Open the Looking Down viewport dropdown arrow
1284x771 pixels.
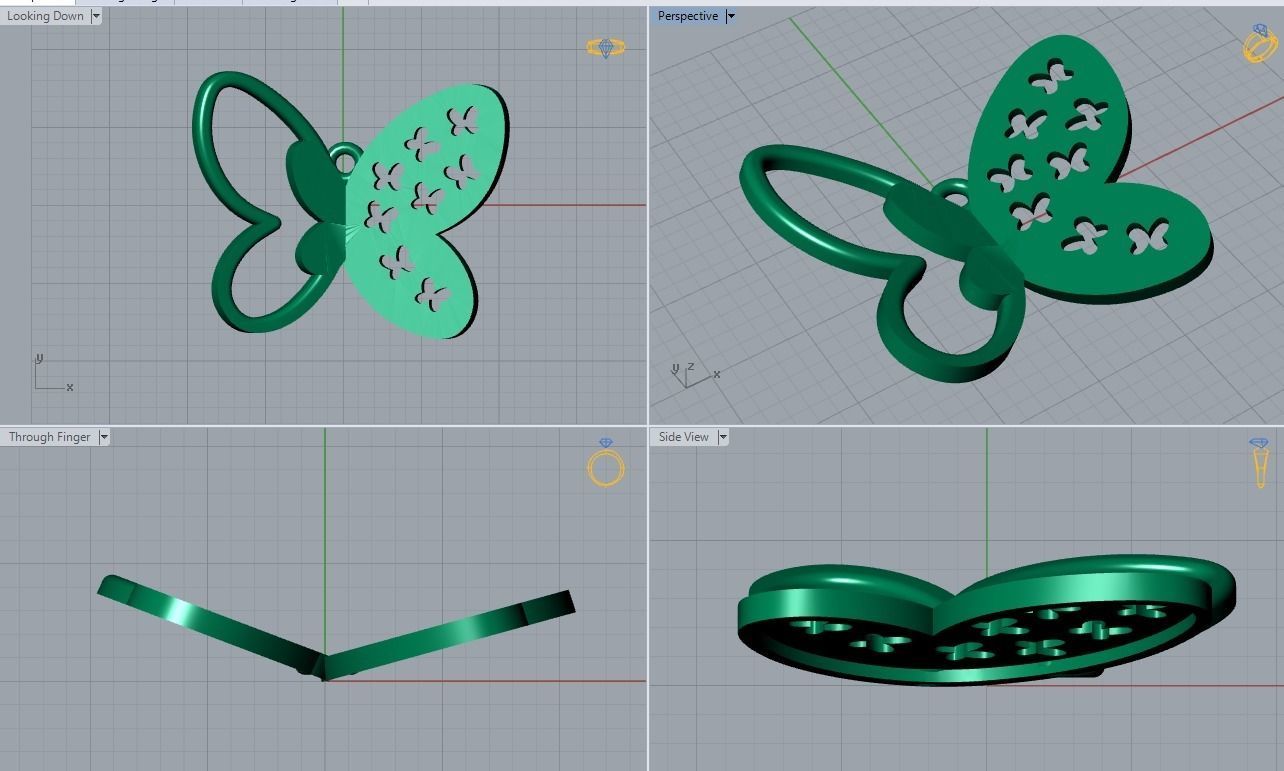(96, 16)
